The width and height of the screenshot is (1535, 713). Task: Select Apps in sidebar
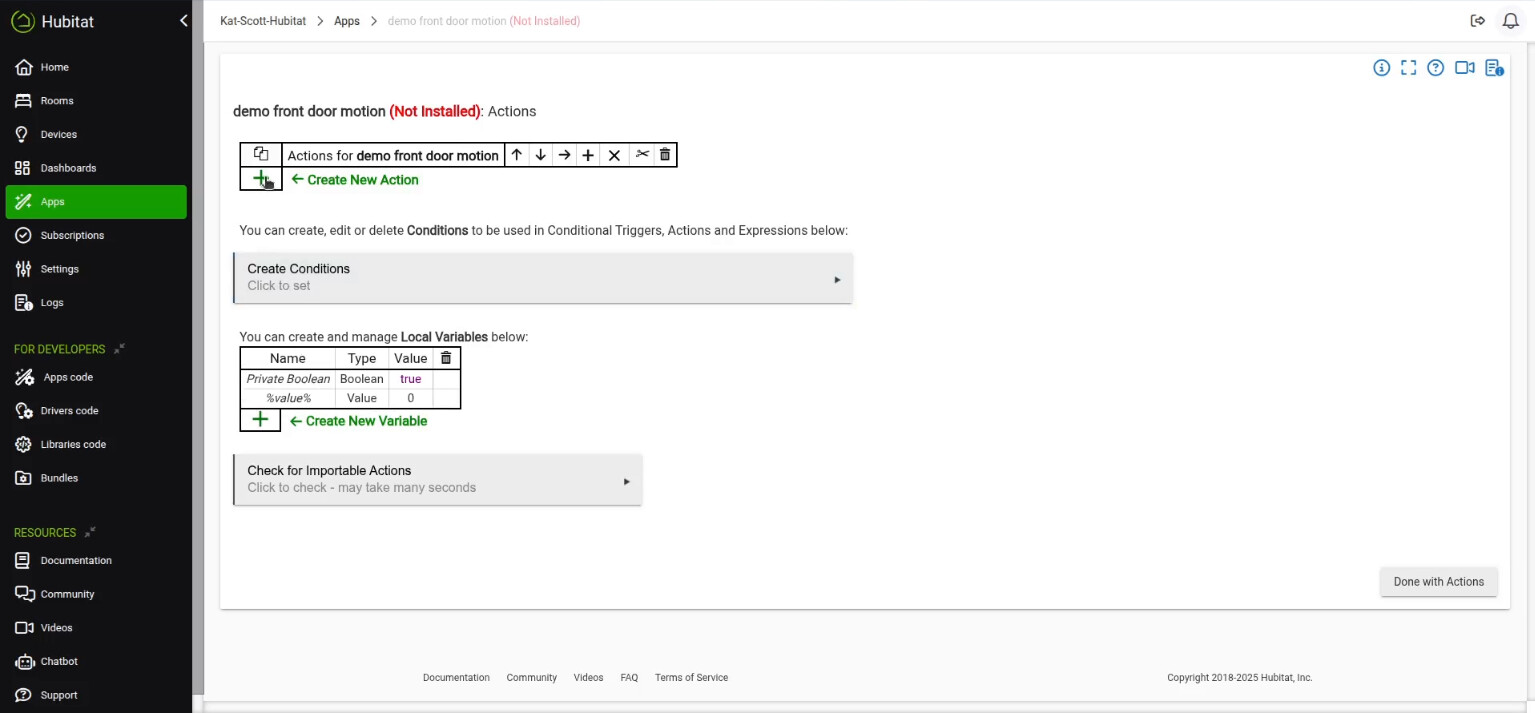coord(96,202)
